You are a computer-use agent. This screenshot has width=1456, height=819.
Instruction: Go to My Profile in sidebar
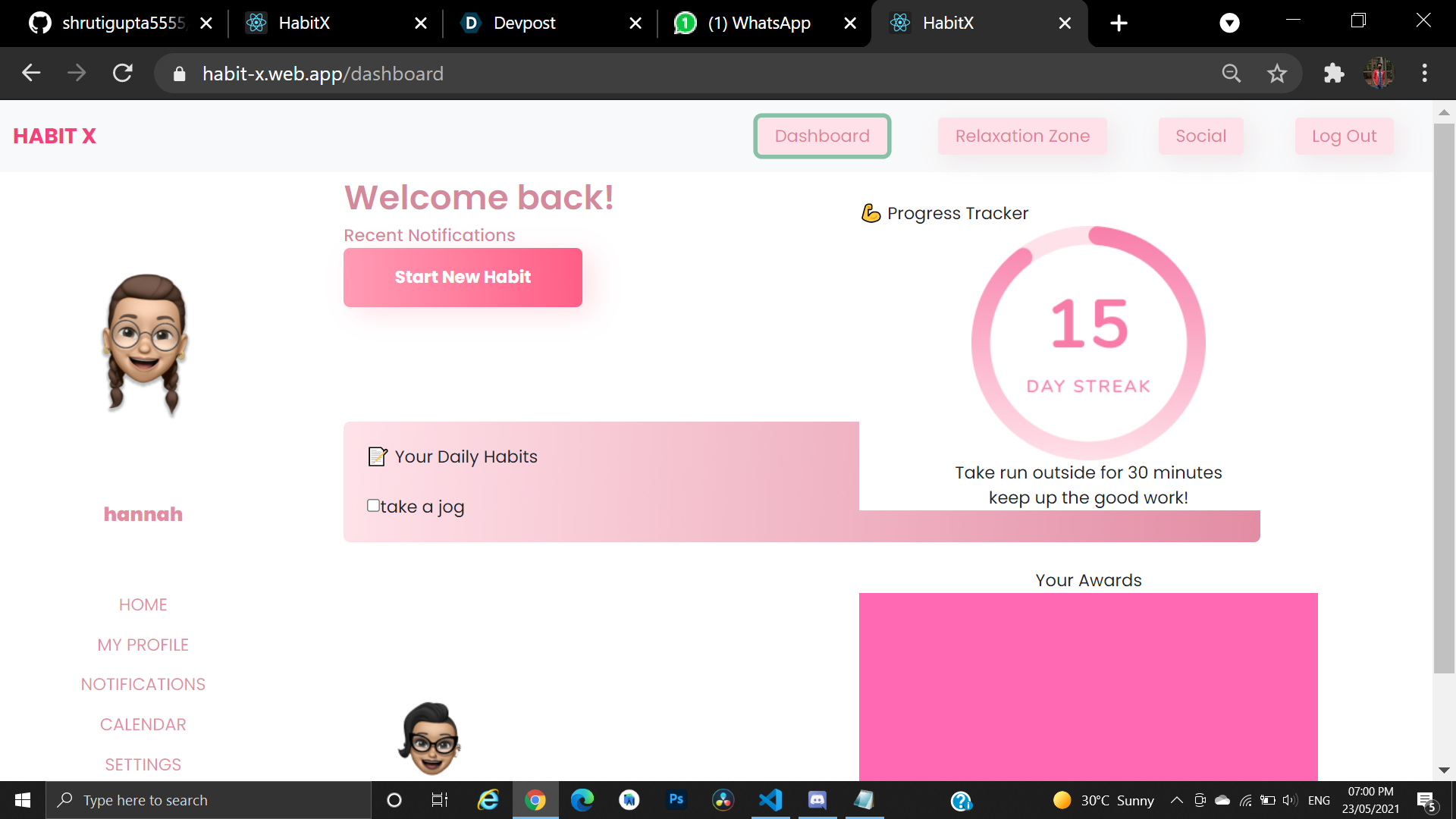[x=143, y=645]
